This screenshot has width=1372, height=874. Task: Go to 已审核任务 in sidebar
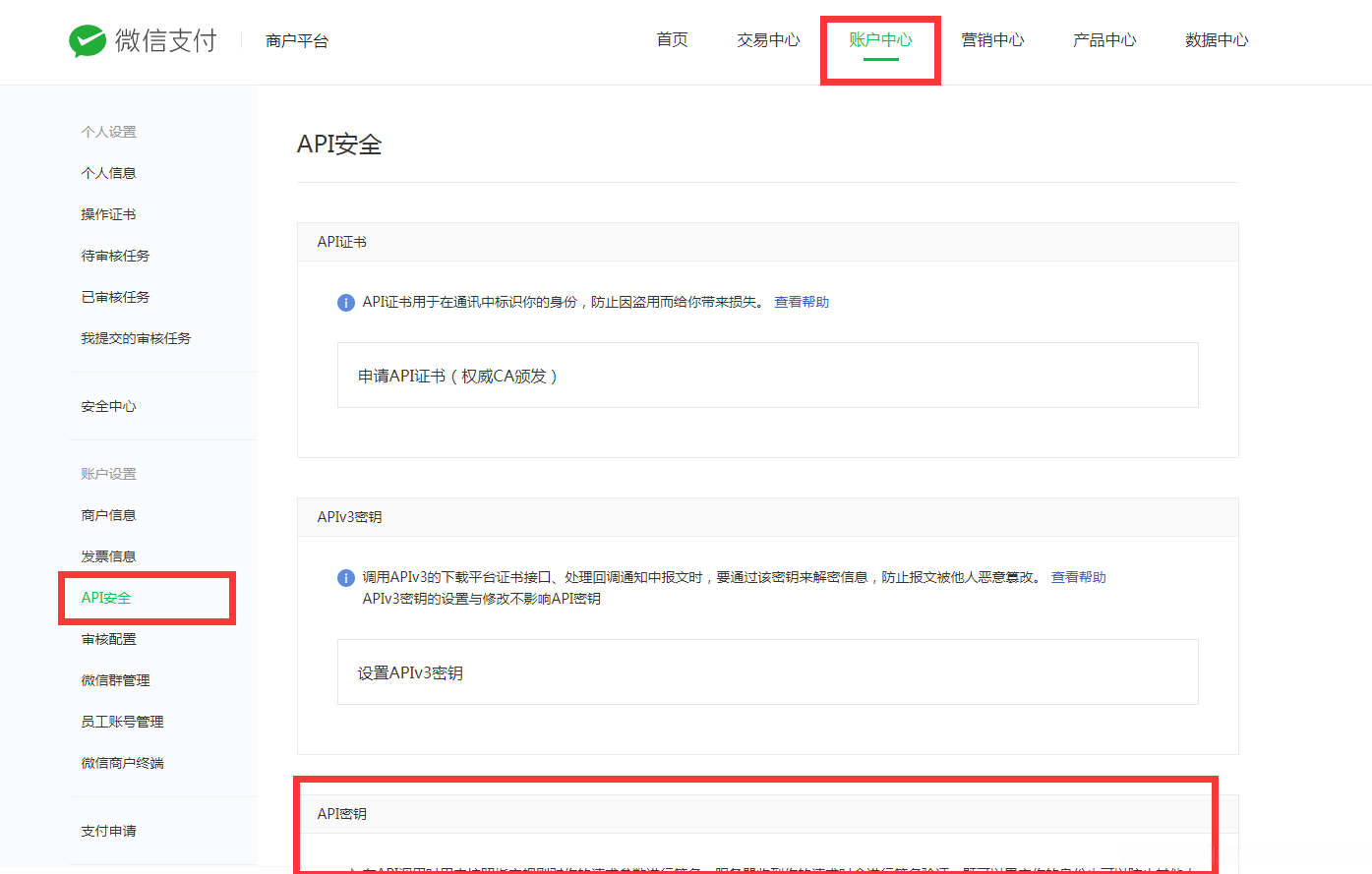[x=115, y=297]
